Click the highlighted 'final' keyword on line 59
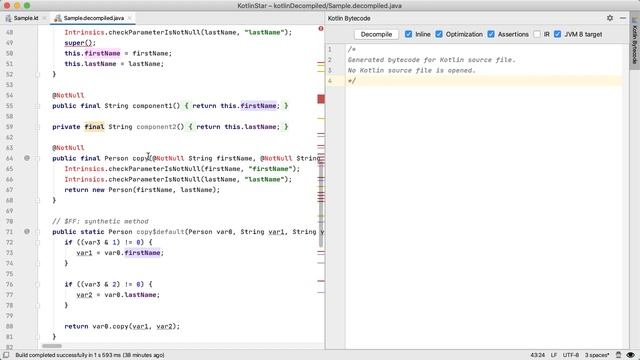640x360 pixels. coord(94,127)
